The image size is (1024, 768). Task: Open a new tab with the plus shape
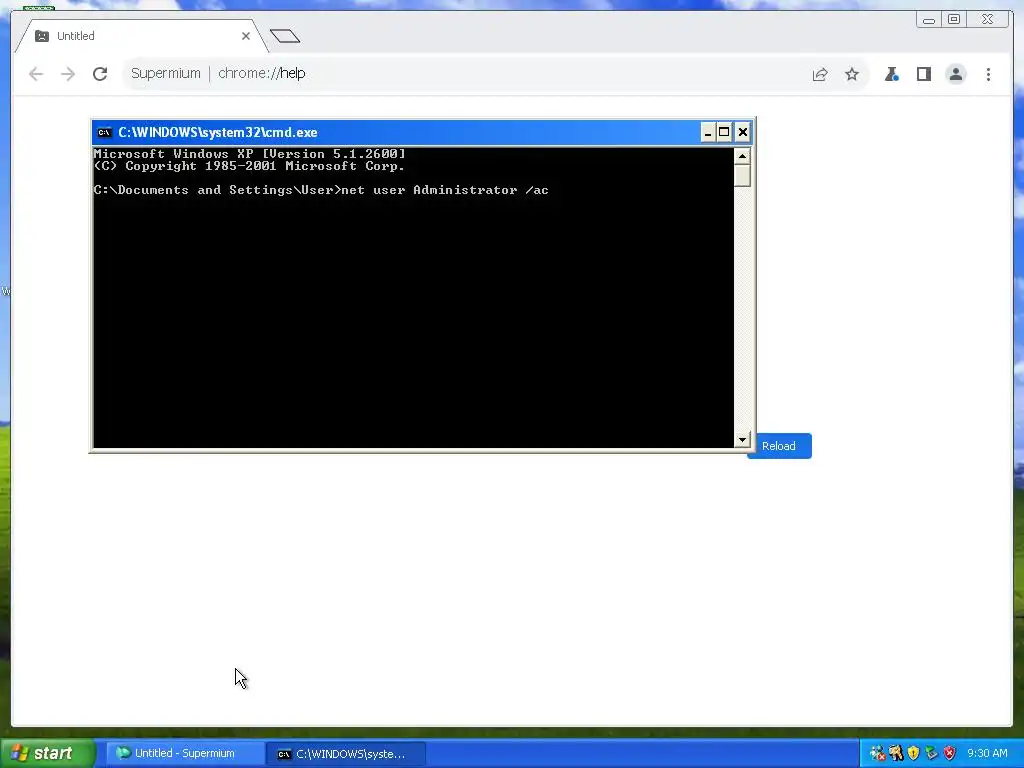(x=285, y=36)
